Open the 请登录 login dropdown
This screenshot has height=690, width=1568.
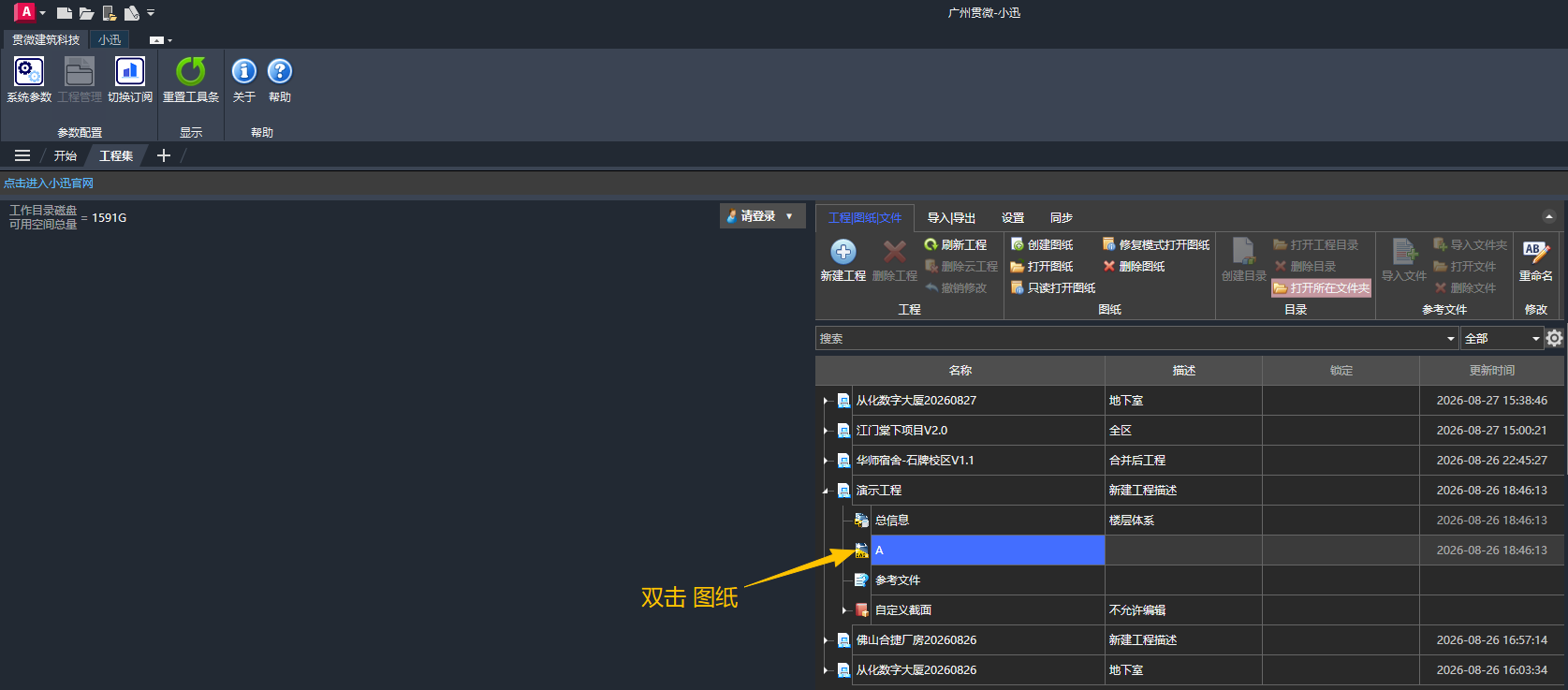pyautogui.click(x=762, y=216)
